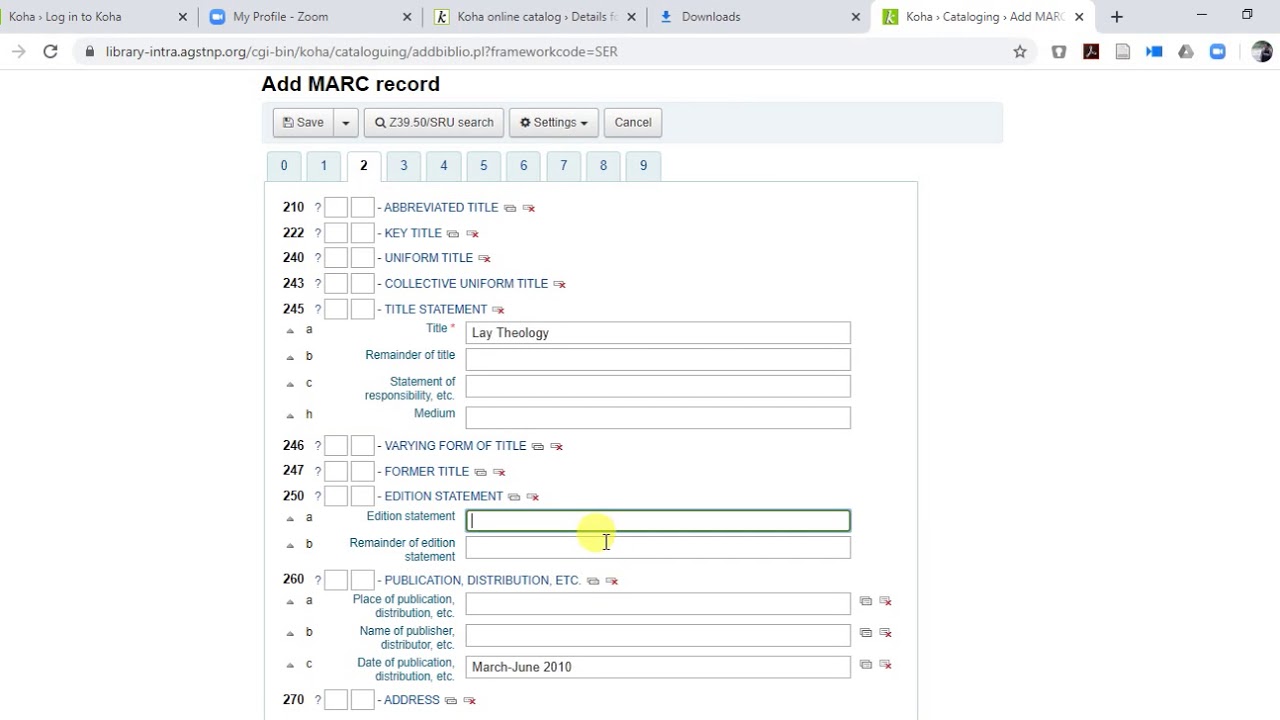This screenshot has height=720, width=1280.
Task: Move the Statement of responsibility subfield up
Action: point(290,384)
